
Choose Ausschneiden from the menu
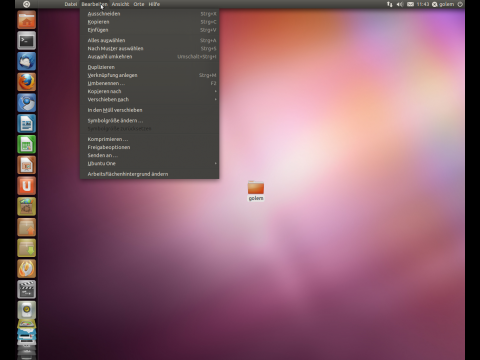point(150,14)
